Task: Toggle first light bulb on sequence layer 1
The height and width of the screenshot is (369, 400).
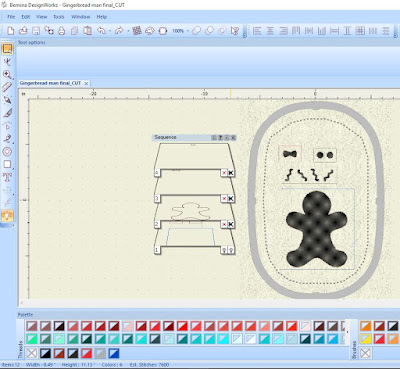Action: click(x=224, y=250)
